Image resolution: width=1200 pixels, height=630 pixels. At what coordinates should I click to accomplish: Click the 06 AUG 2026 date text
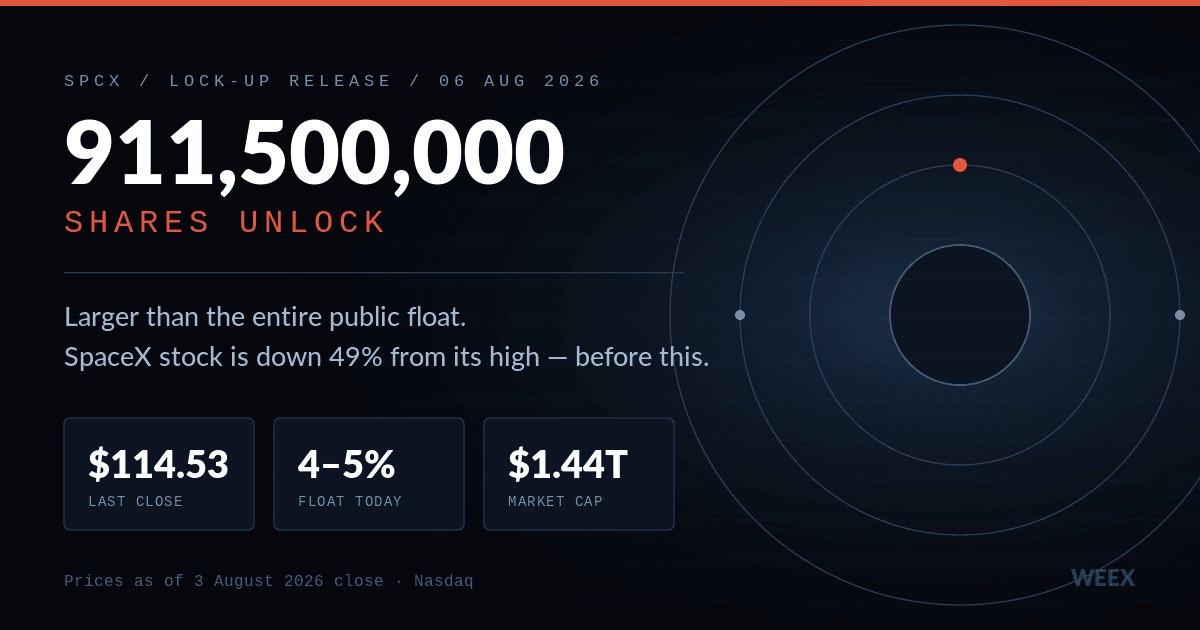pyautogui.click(x=521, y=81)
